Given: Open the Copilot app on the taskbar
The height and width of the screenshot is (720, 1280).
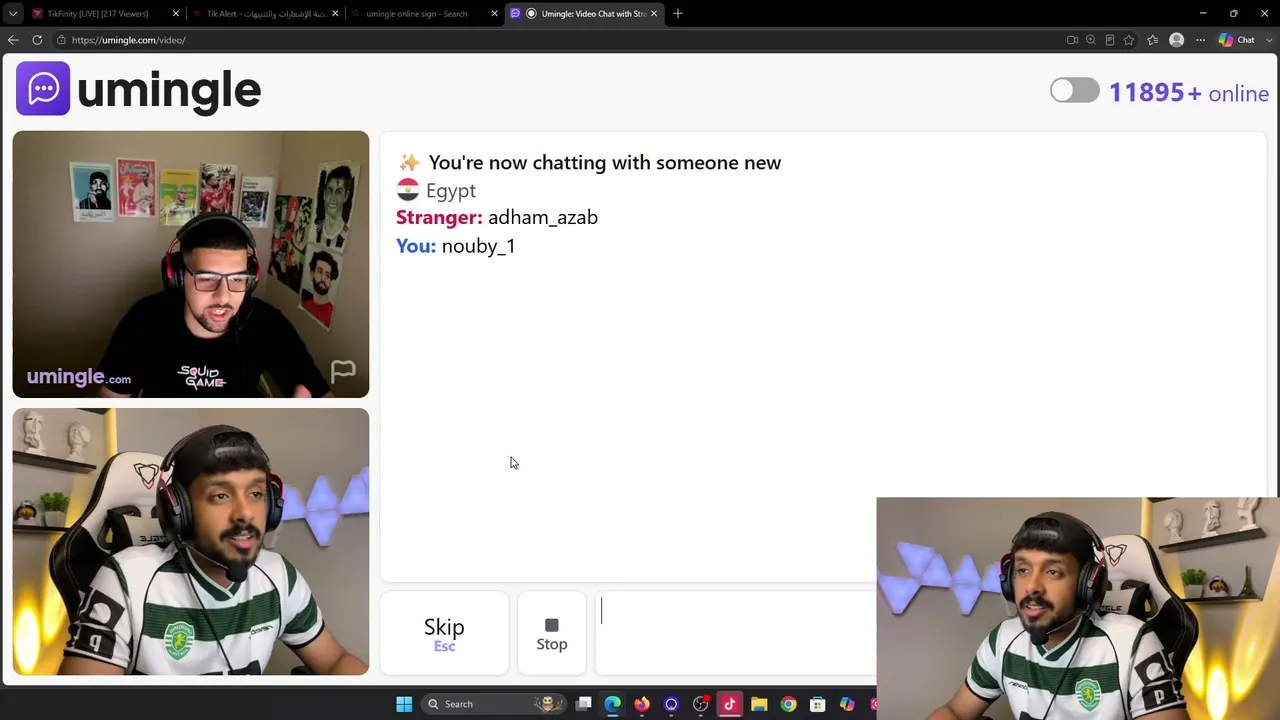Looking at the screenshot, I should 847,704.
